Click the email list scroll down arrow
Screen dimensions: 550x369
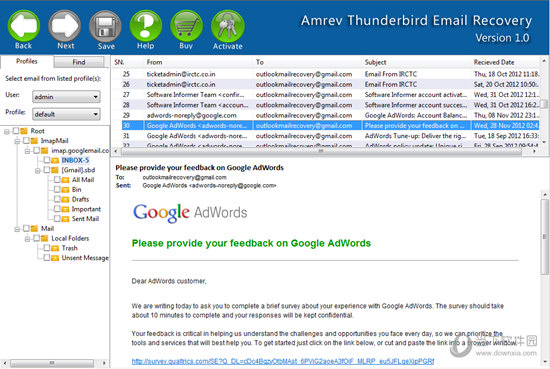point(544,142)
